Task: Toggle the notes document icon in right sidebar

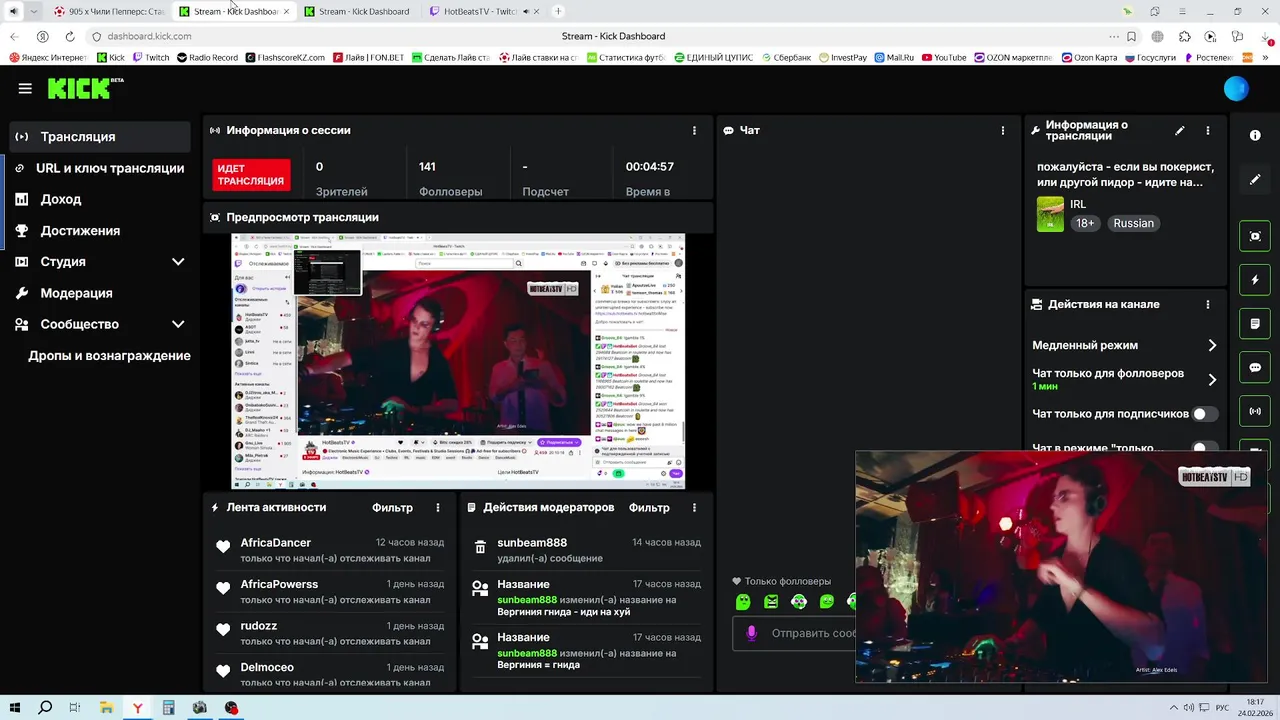Action: (x=1255, y=324)
